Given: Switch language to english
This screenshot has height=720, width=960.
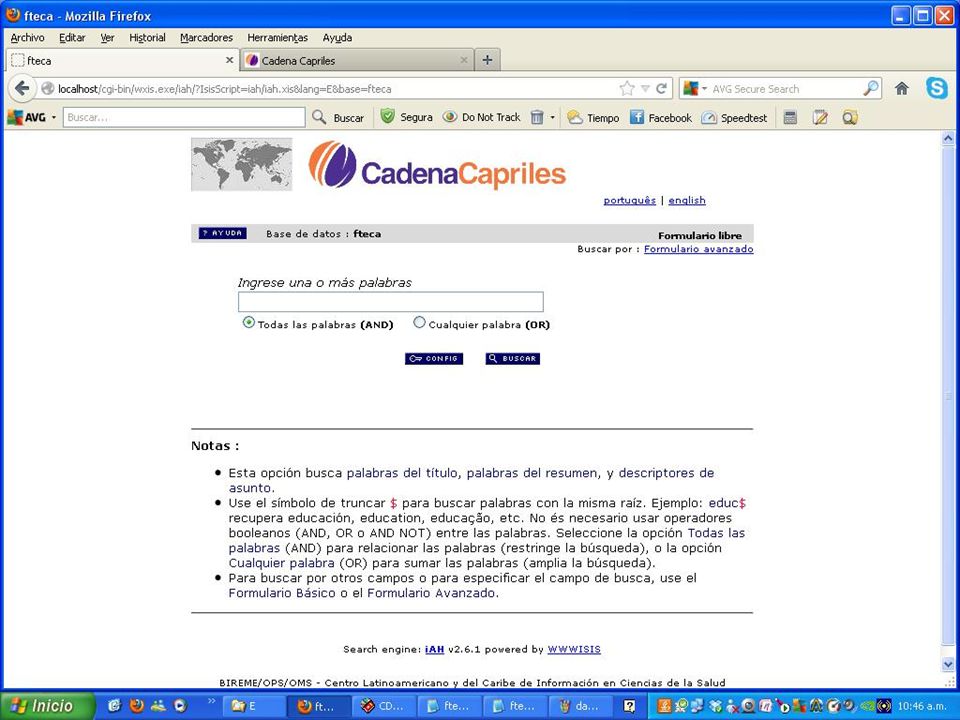Looking at the screenshot, I should coord(687,201).
